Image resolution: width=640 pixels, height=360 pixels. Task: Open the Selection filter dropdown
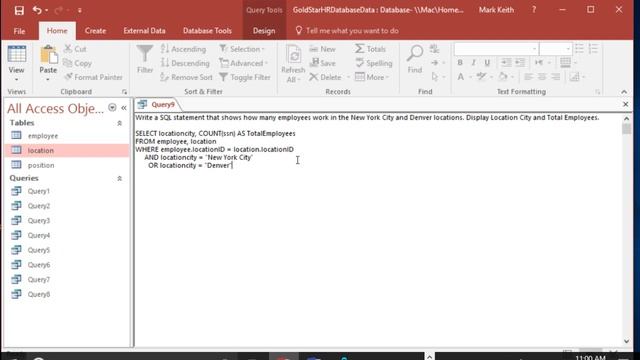(242, 49)
